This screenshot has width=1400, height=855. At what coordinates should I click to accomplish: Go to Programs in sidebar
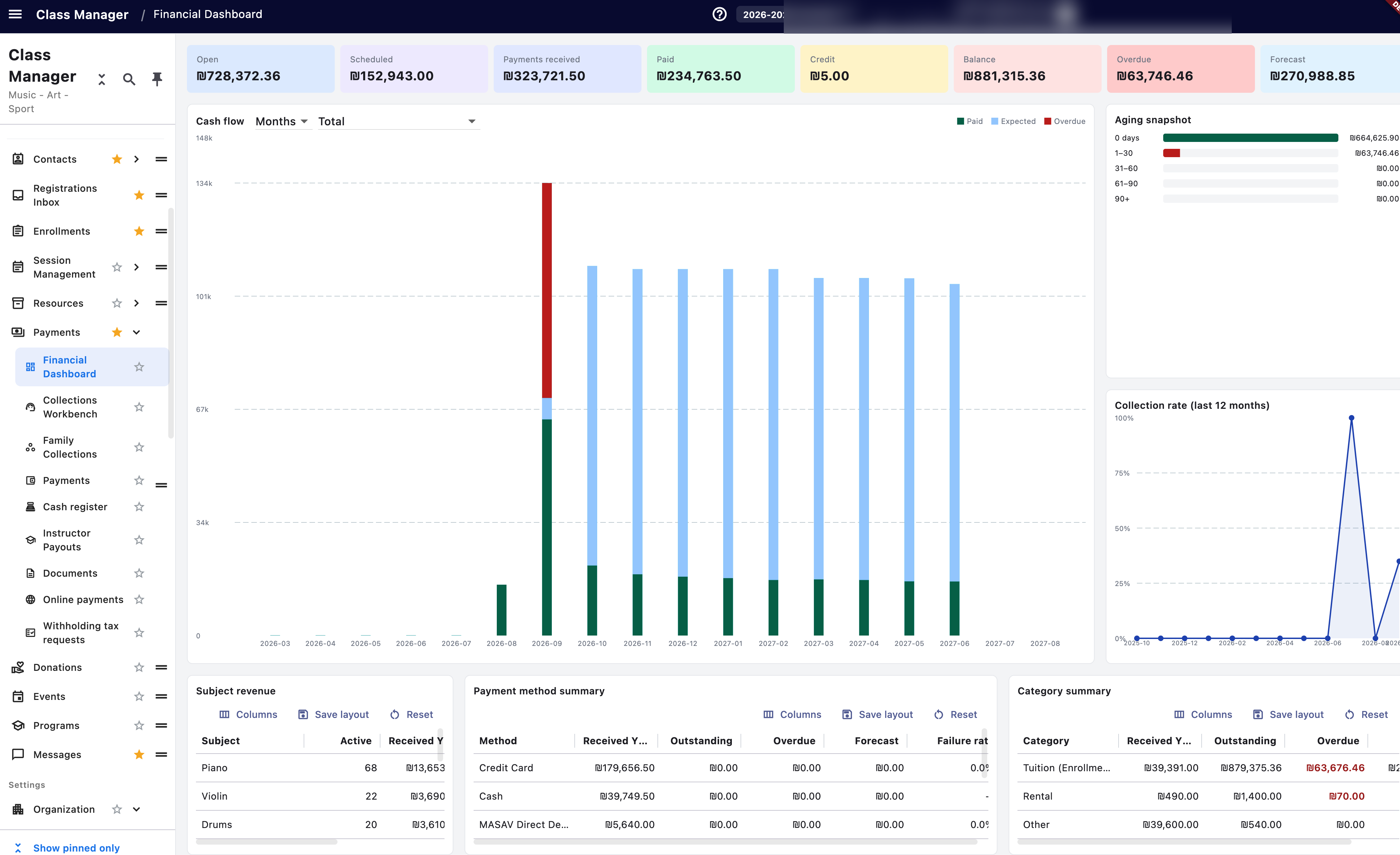coord(56,726)
